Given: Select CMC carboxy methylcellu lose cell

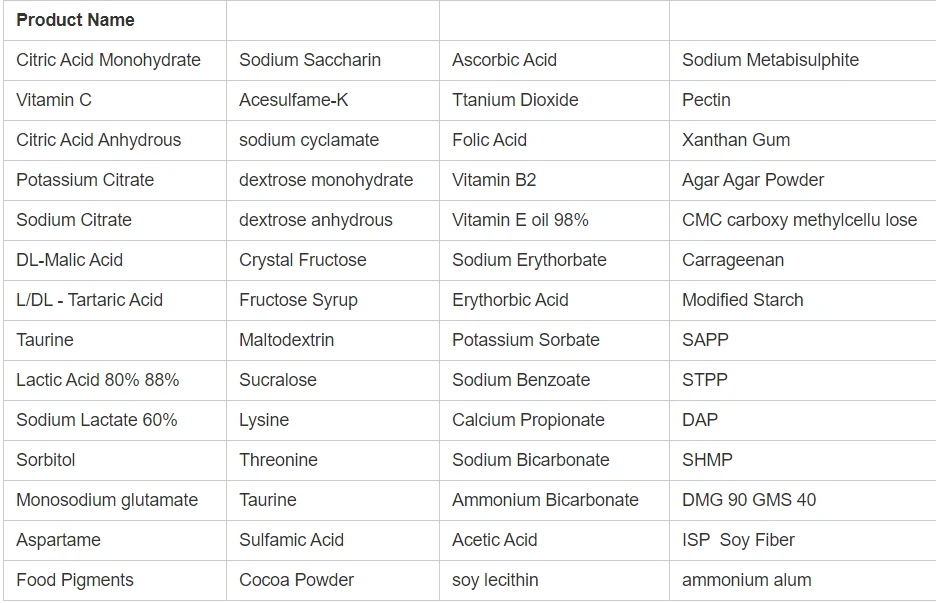Looking at the screenshot, I should pyautogui.click(x=799, y=220).
